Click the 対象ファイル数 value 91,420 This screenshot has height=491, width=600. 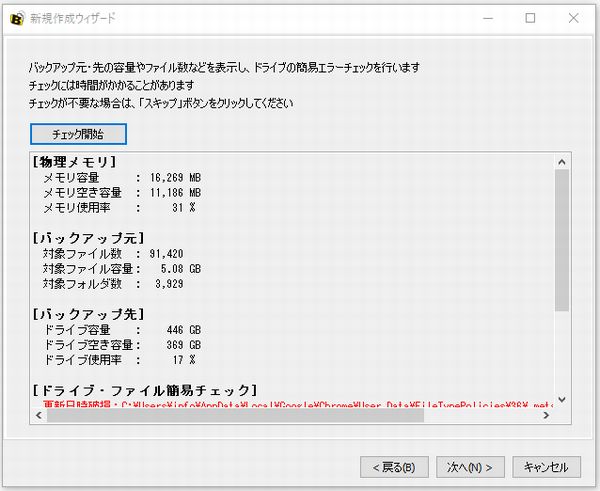pos(166,254)
